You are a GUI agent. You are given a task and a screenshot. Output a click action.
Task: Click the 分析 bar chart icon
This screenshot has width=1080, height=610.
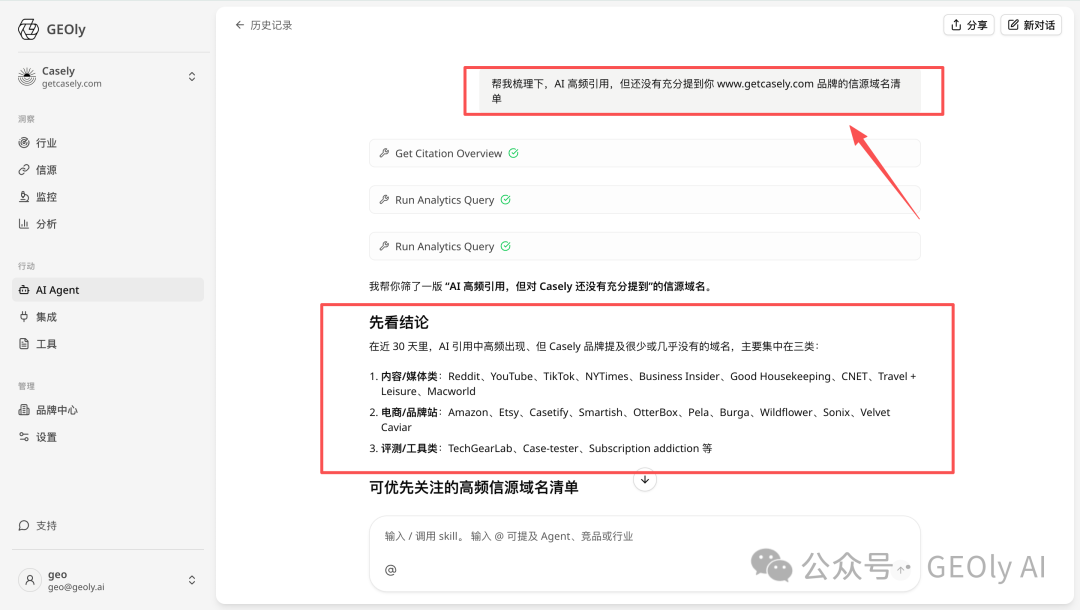[24, 224]
